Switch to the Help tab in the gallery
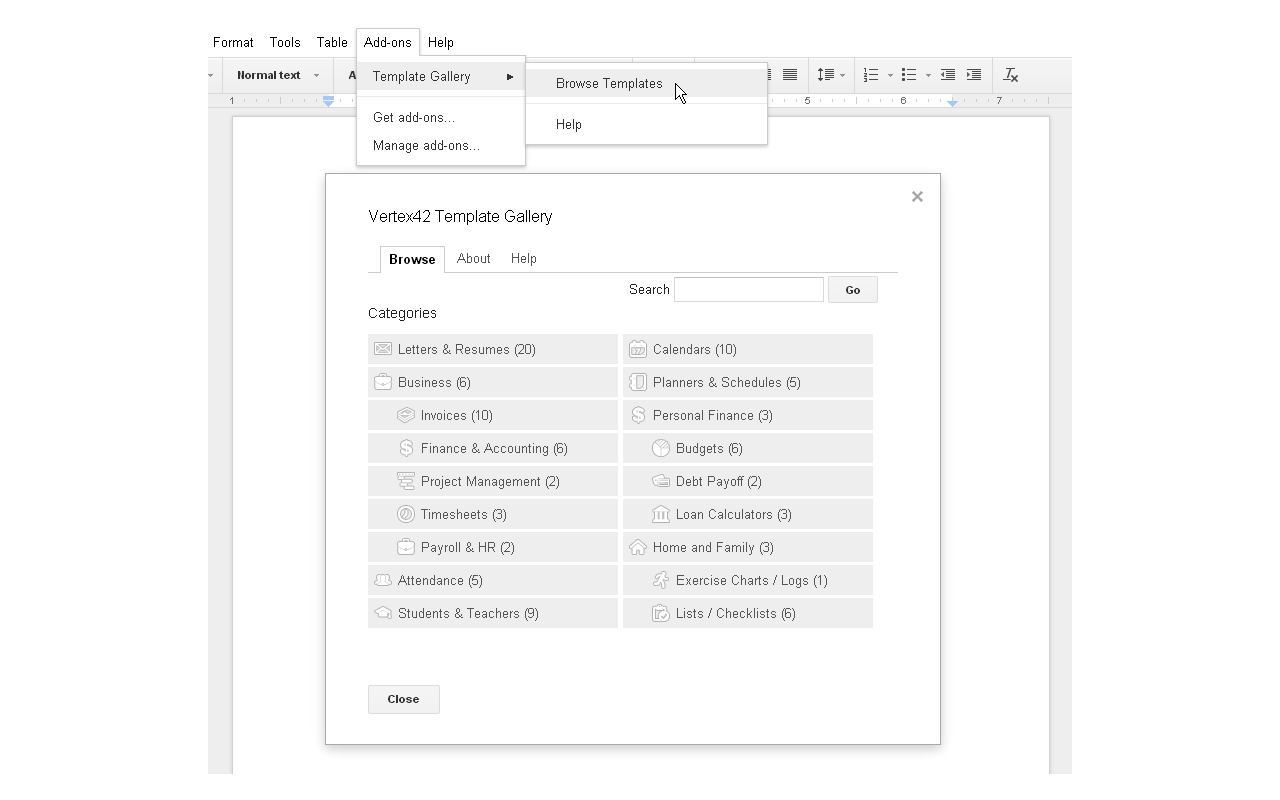 point(524,258)
